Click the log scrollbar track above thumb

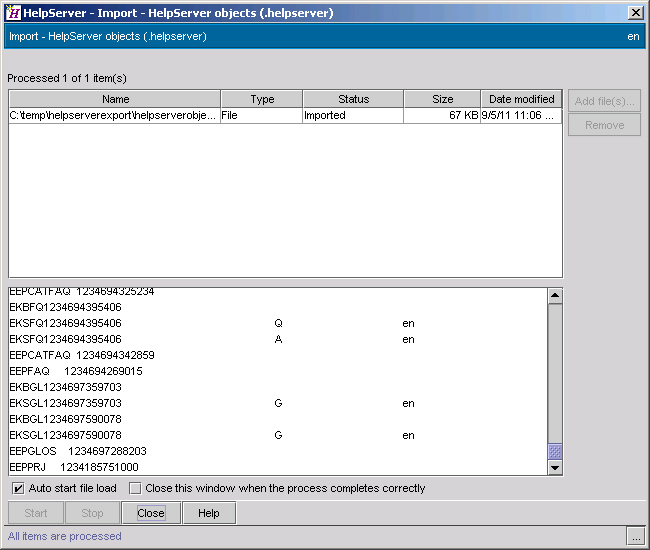(555, 373)
